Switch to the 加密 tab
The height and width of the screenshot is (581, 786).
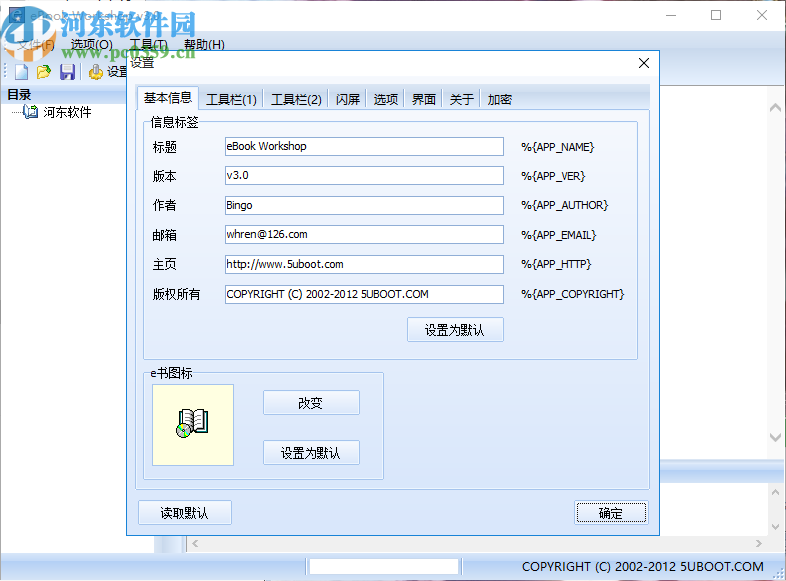(500, 99)
